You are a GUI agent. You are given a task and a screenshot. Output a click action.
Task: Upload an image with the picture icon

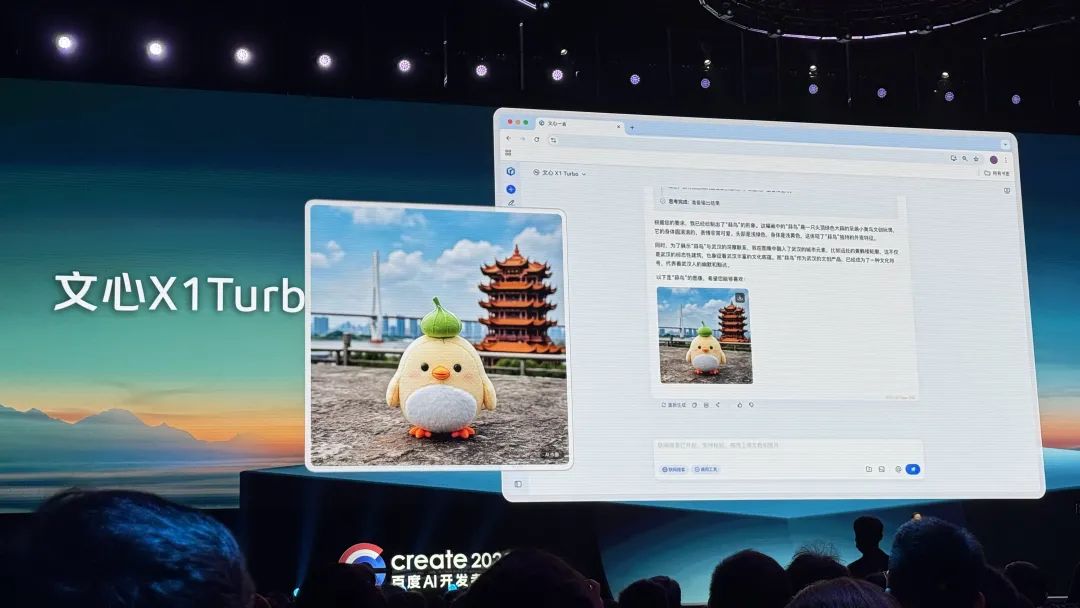[882, 469]
